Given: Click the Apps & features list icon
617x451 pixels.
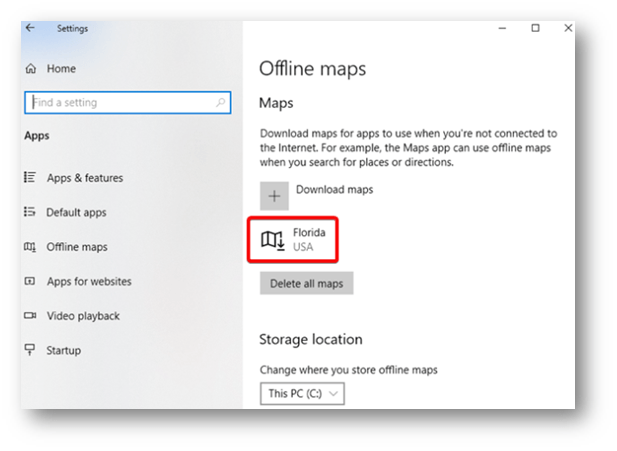Looking at the screenshot, I should click(x=30, y=177).
